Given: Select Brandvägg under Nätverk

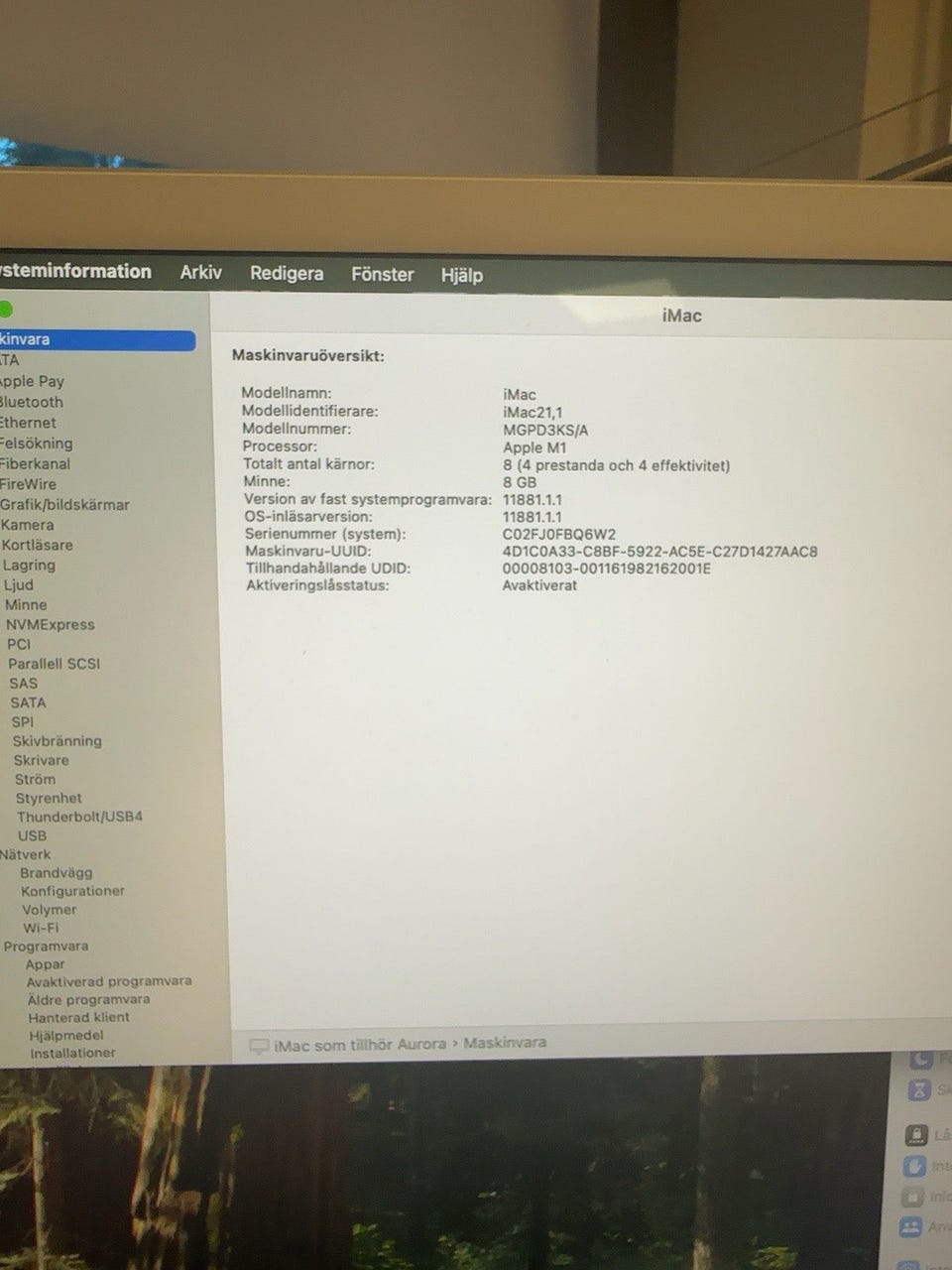Looking at the screenshot, I should (57, 872).
